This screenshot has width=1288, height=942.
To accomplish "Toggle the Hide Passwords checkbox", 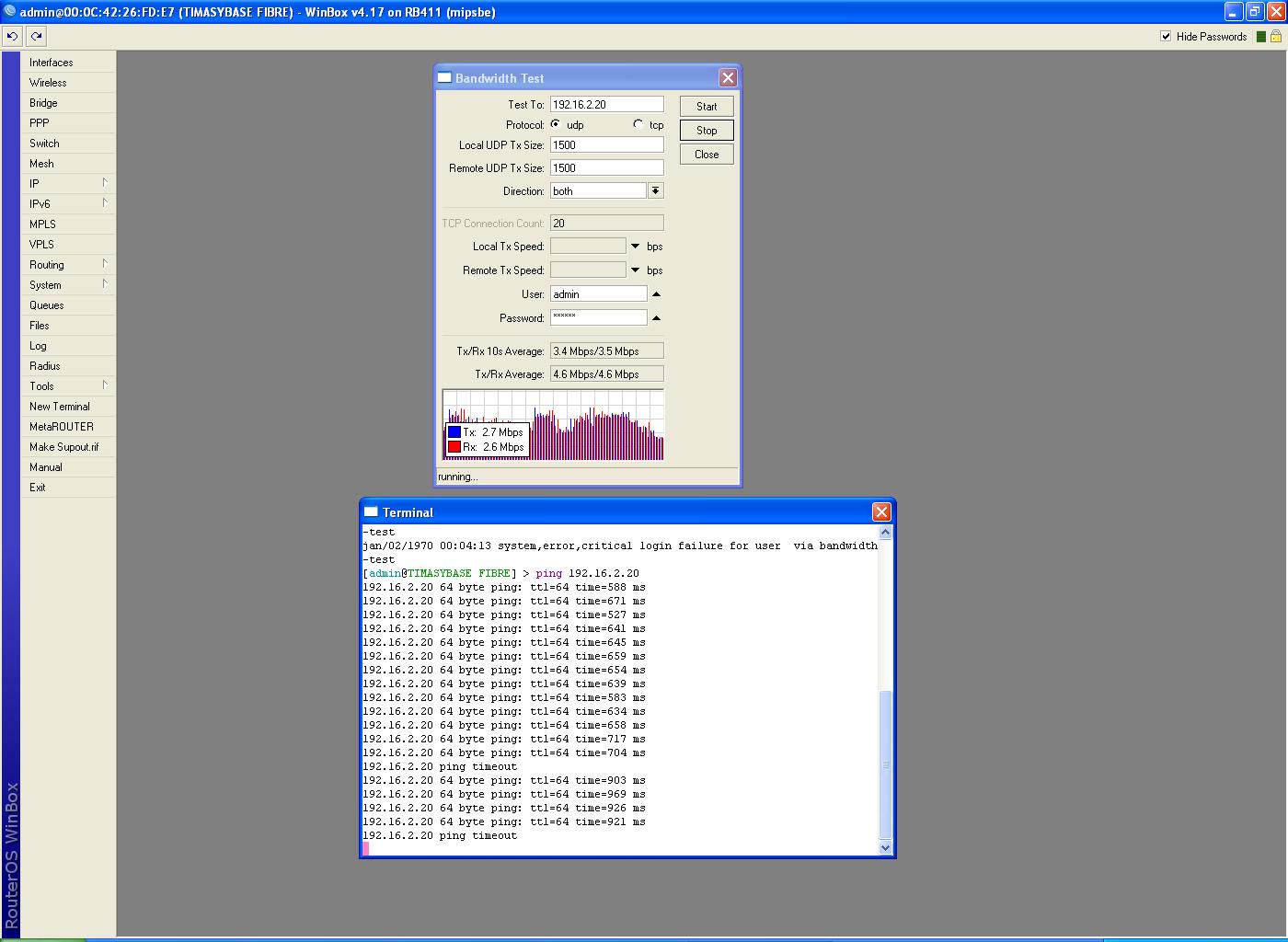I will [x=1166, y=36].
